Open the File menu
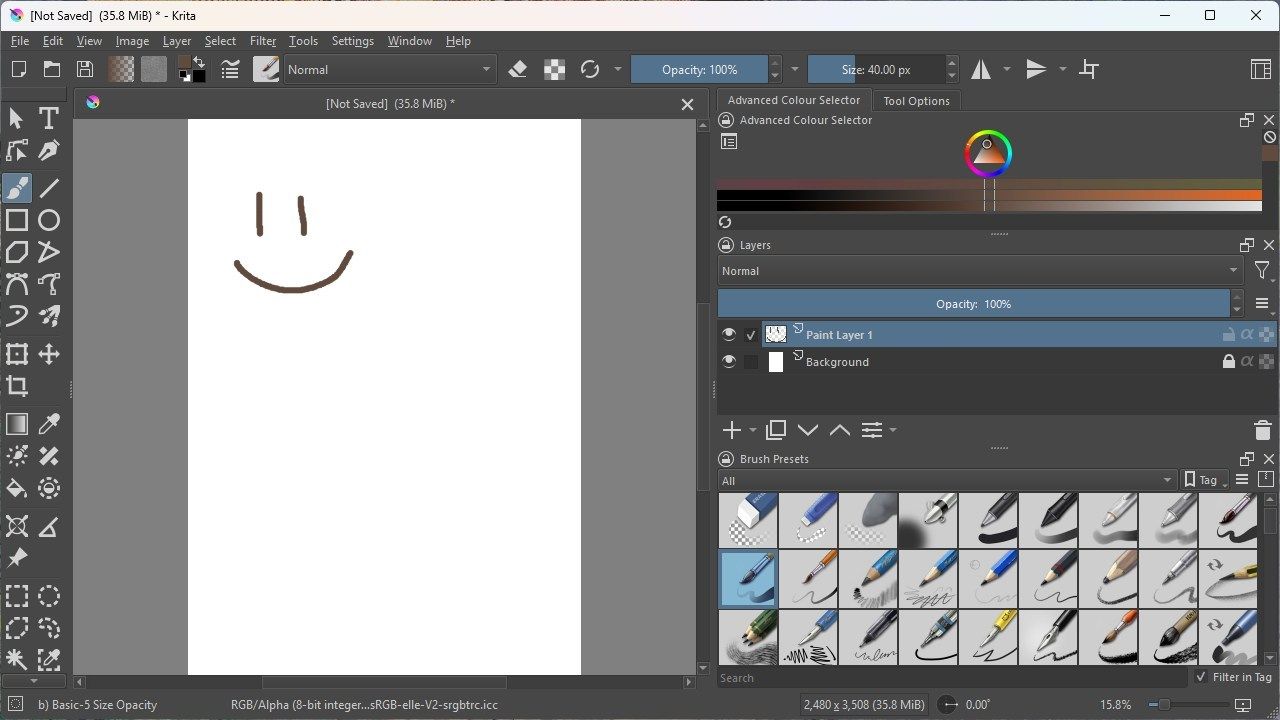The width and height of the screenshot is (1280, 720). (x=19, y=41)
